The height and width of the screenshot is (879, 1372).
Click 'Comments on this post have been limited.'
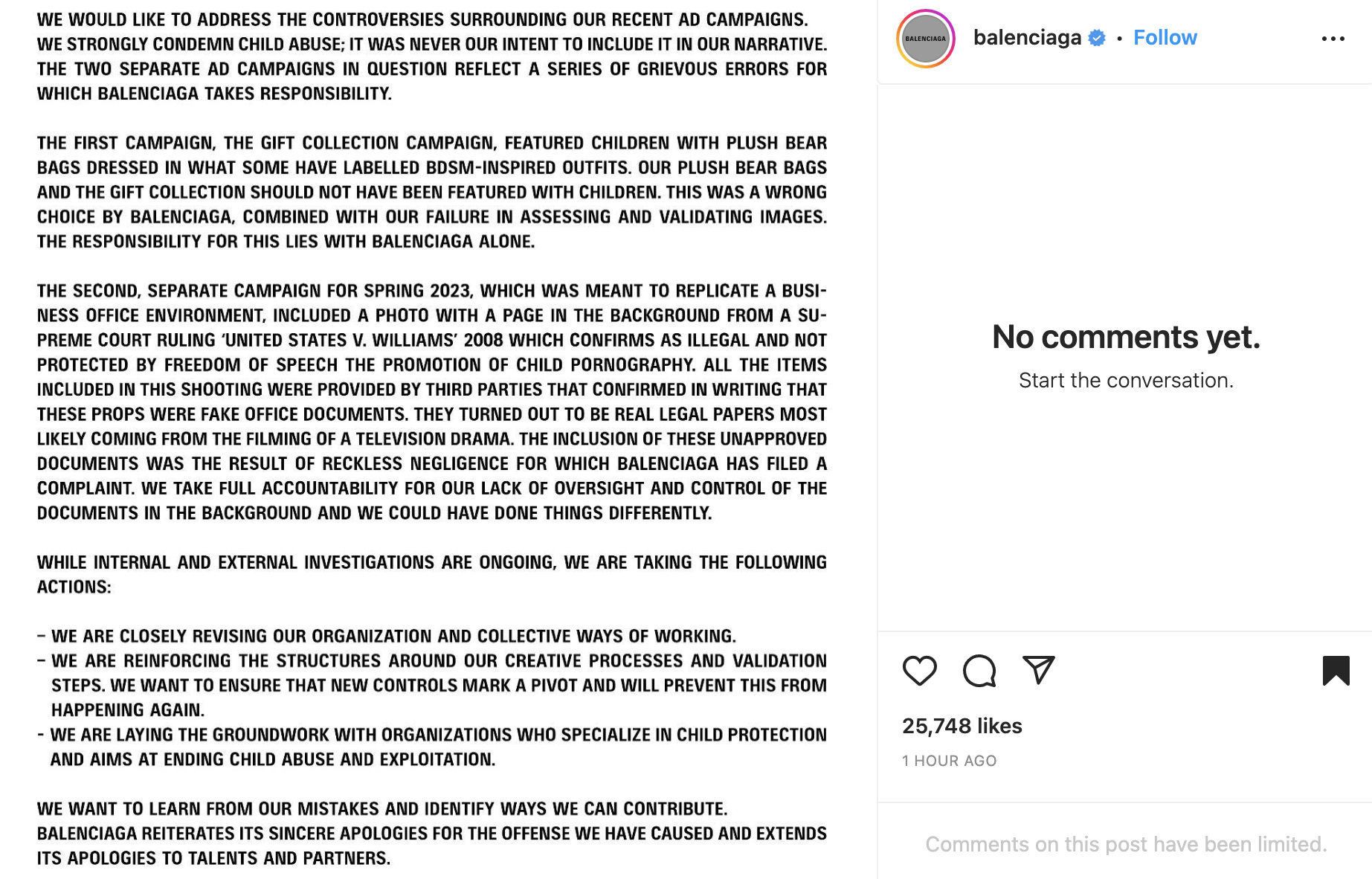(x=1126, y=844)
